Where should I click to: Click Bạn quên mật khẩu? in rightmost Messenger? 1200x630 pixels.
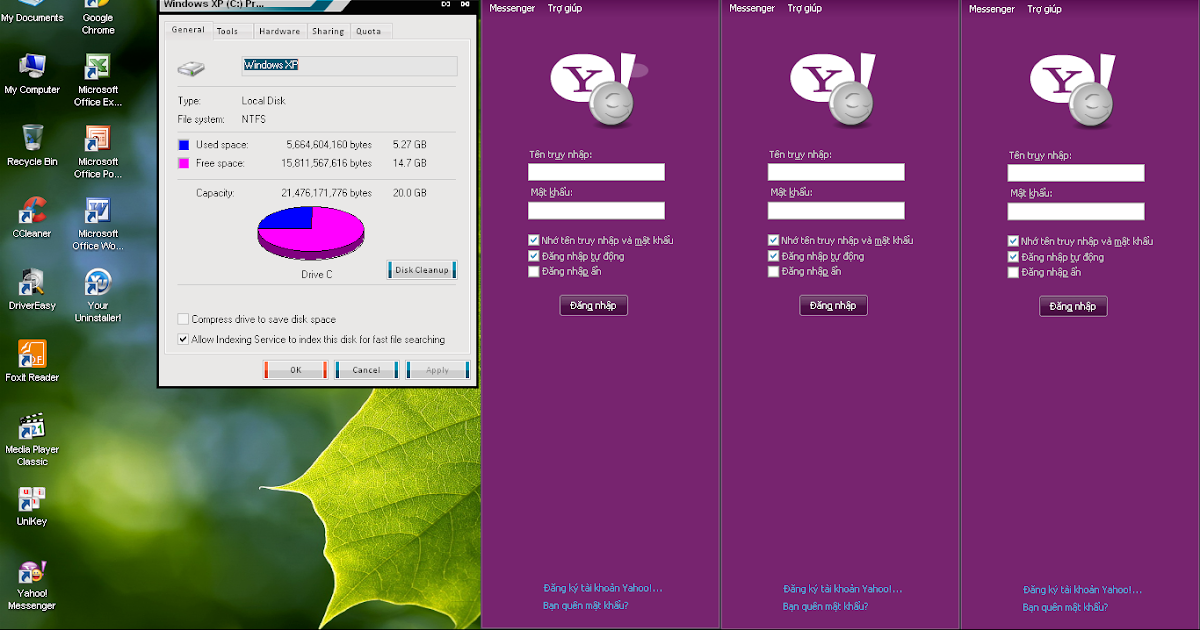pos(1065,607)
